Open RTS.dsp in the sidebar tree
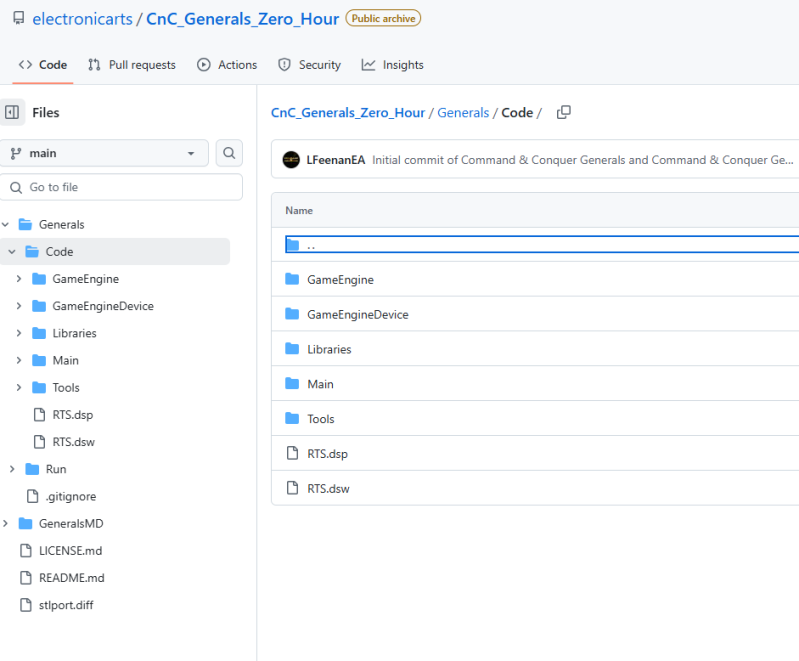The width and height of the screenshot is (799, 661). click(73, 415)
